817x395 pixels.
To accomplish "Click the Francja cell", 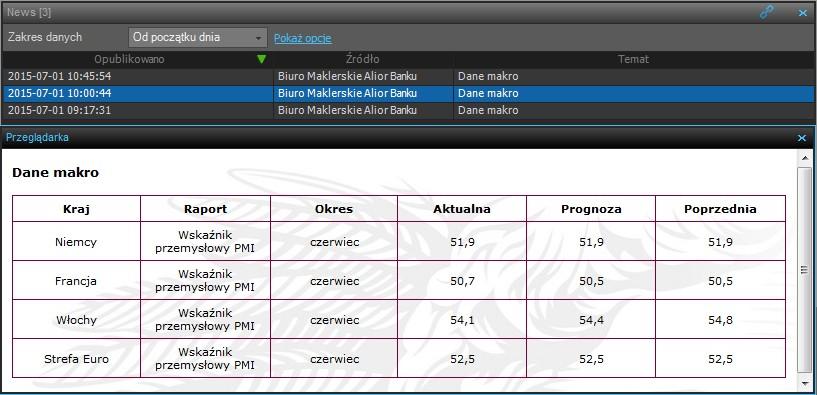I will click(x=76, y=281).
